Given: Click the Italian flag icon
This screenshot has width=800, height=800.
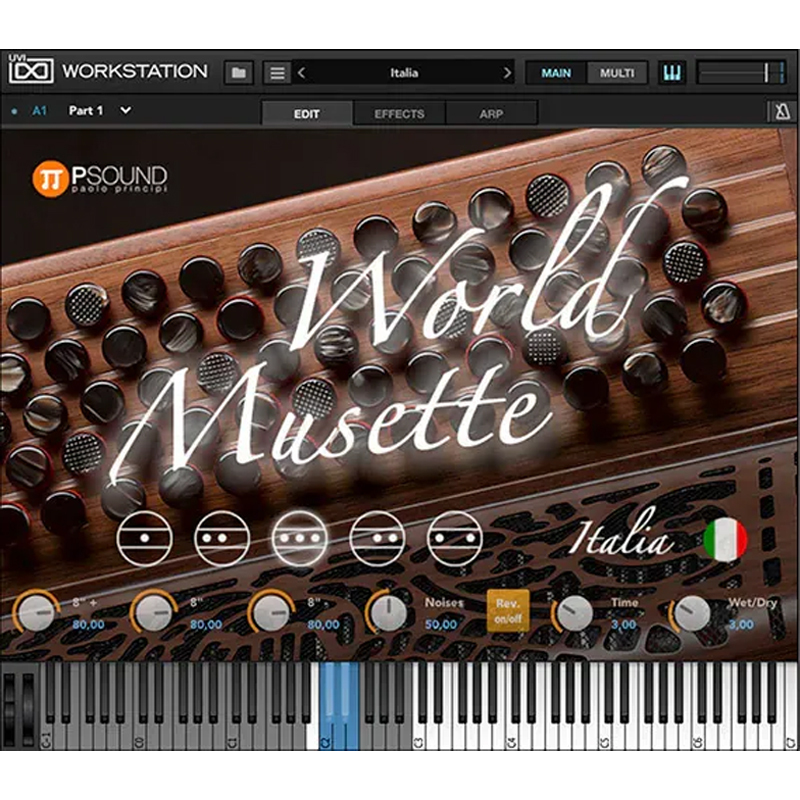Looking at the screenshot, I should click(x=725, y=539).
